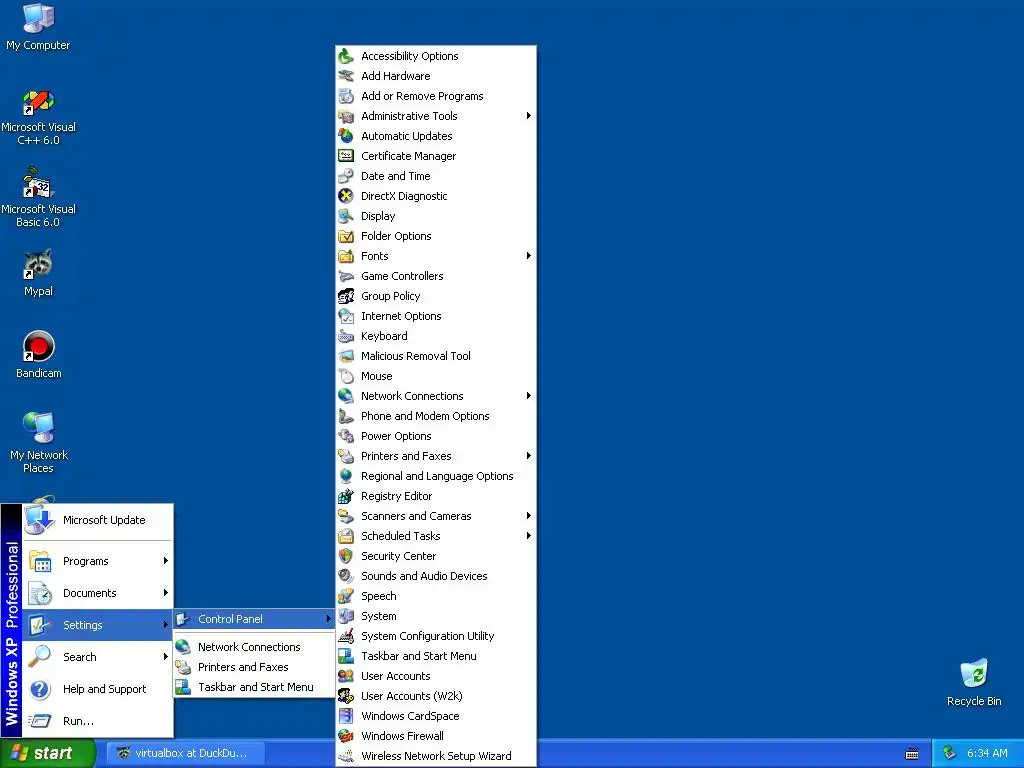Expand the Administrative Tools submenu arrow

pyautogui.click(x=528, y=116)
